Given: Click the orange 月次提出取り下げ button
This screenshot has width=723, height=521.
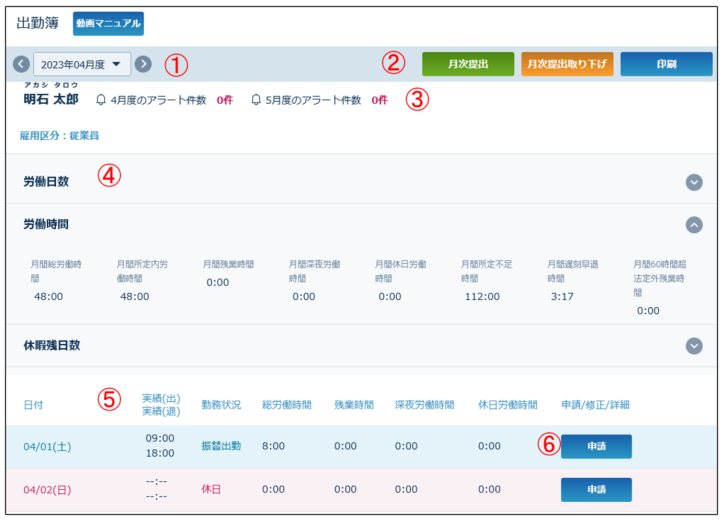Looking at the screenshot, I should (567, 64).
